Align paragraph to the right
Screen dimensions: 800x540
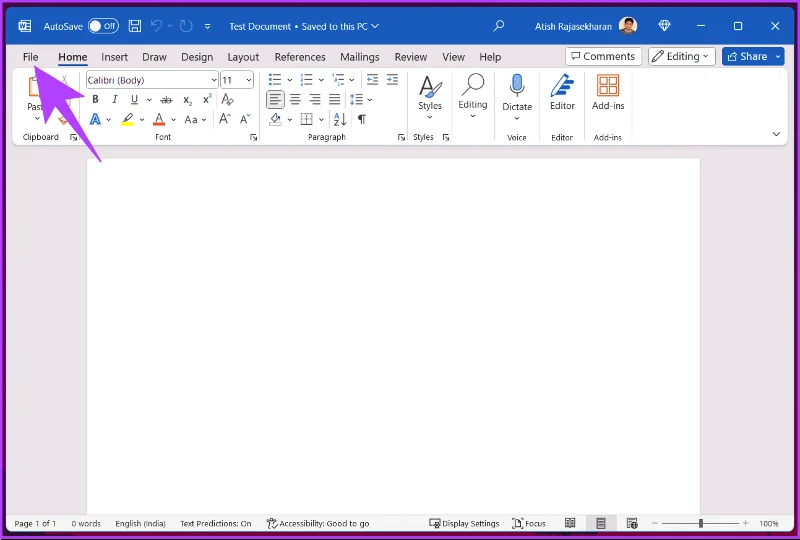(x=315, y=100)
